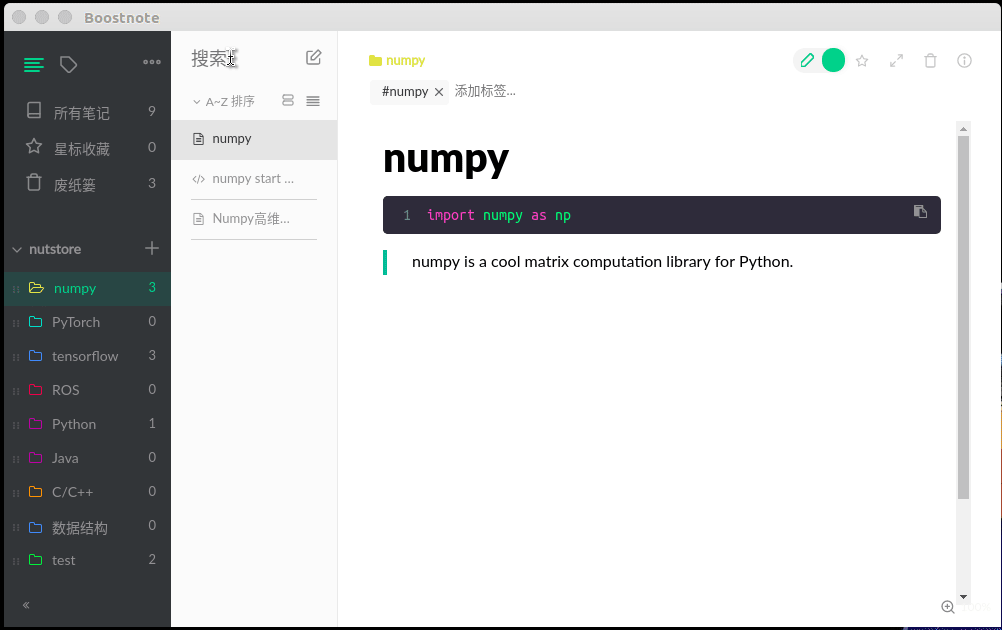The image size is (1002, 630).
Task: Open the numpy note in list
Action: pos(254,139)
